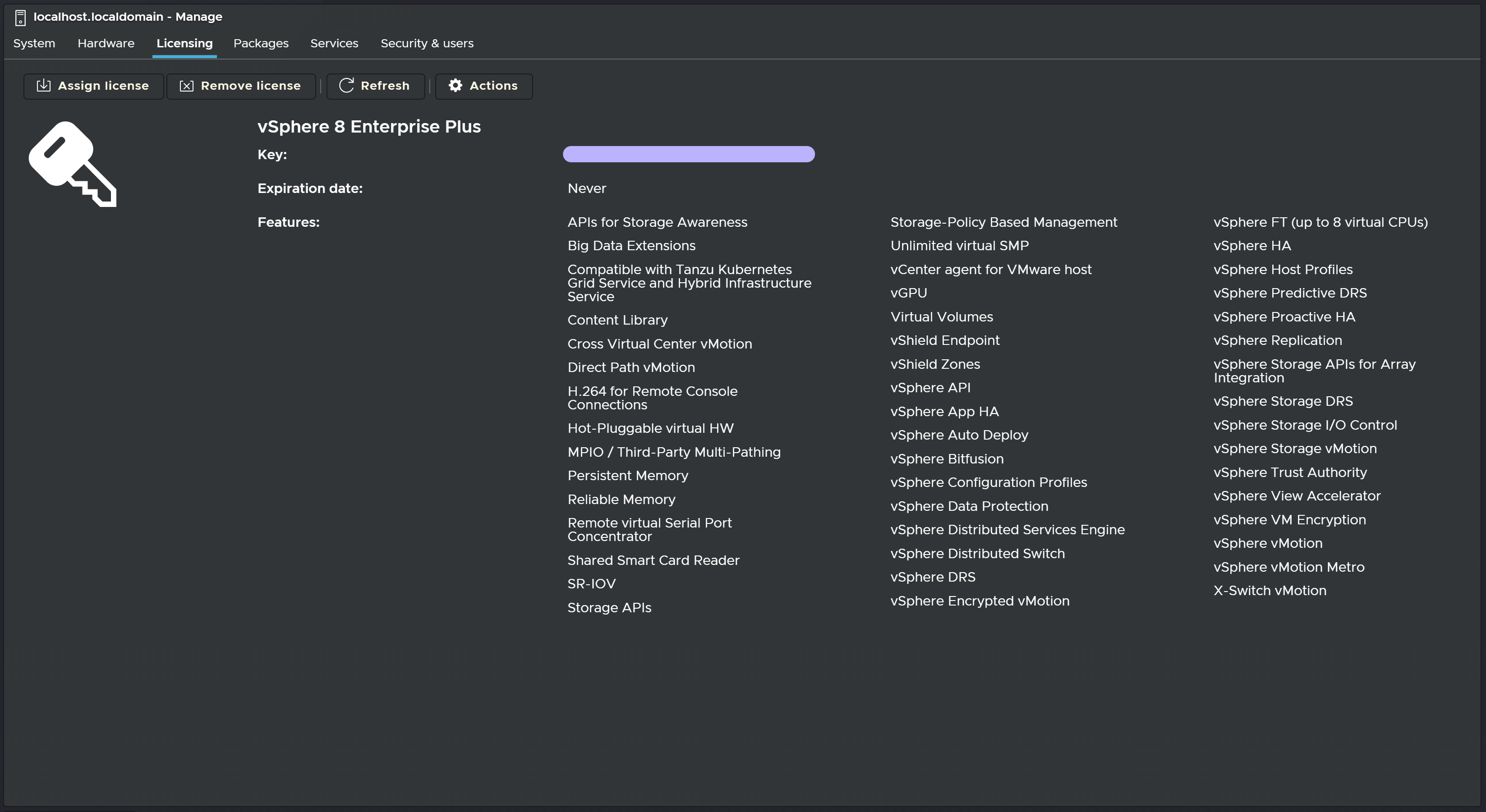Open the Services tab
Image resolution: width=1486 pixels, height=812 pixels.
(x=334, y=43)
